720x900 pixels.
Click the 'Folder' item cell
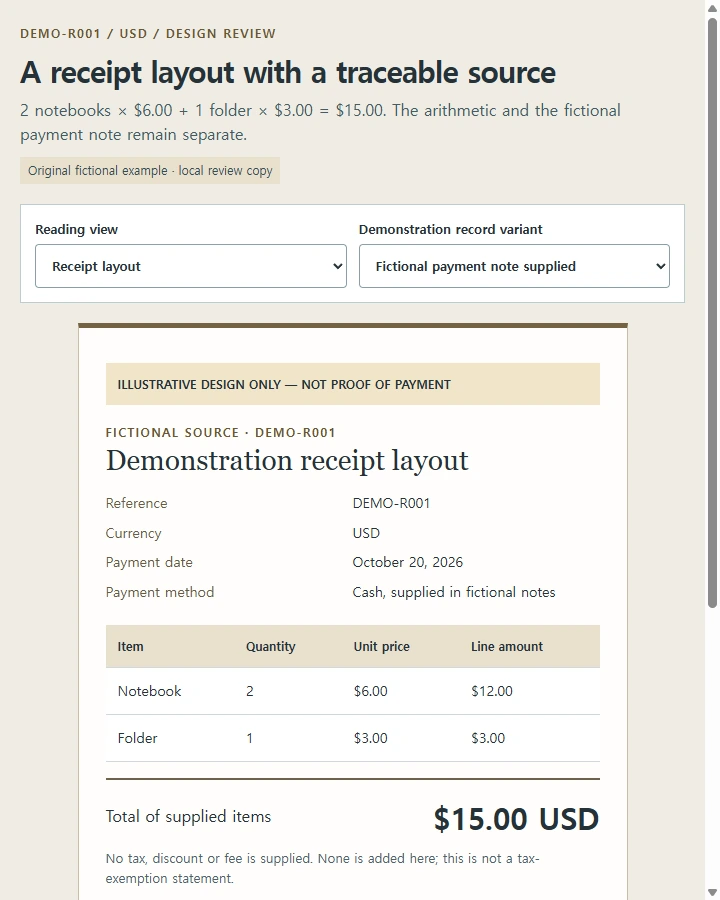pyautogui.click(x=137, y=738)
